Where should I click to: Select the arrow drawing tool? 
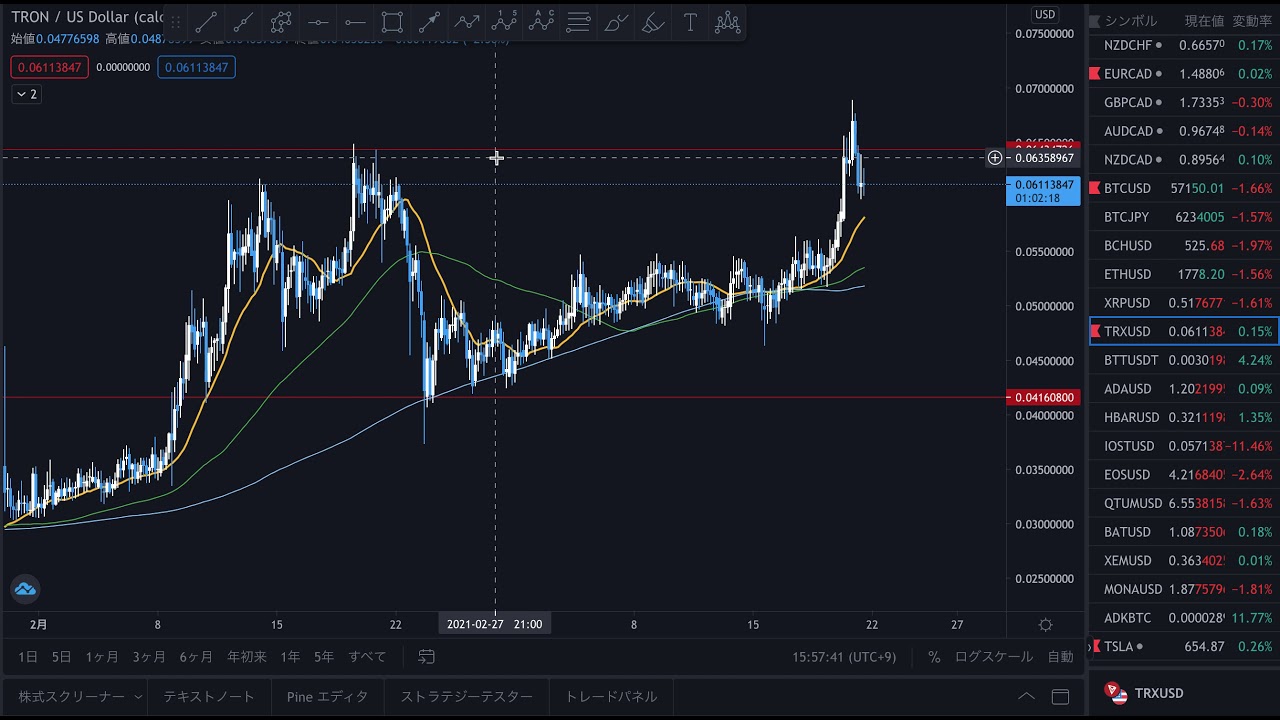(x=429, y=22)
